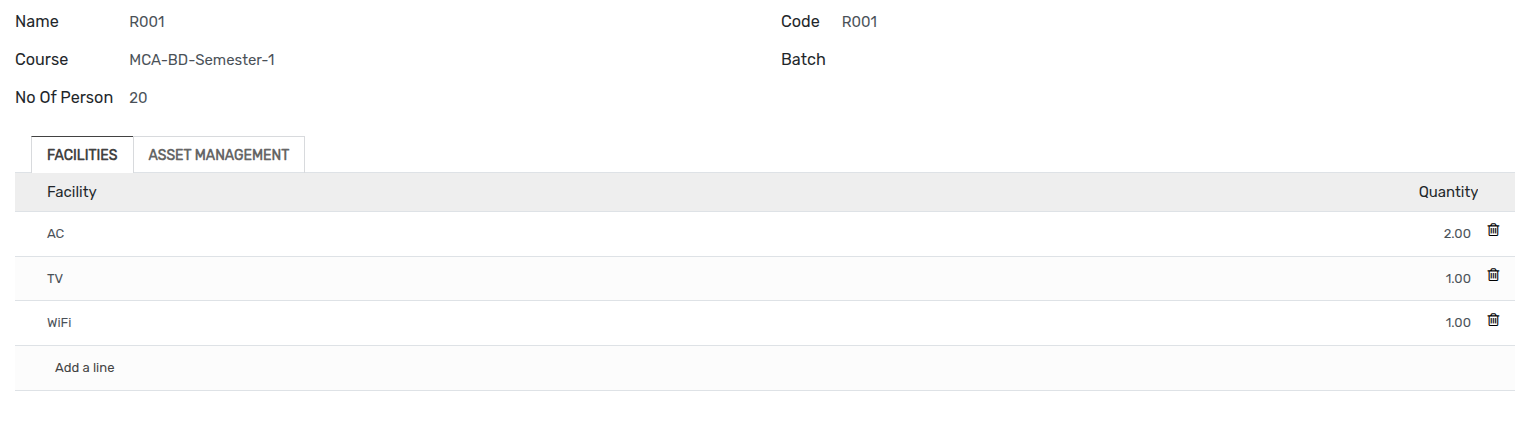Screen dimensions: 1519x424
Task: Edit the Name field R001
Action: pyautogui.click(x=147, y=22)
